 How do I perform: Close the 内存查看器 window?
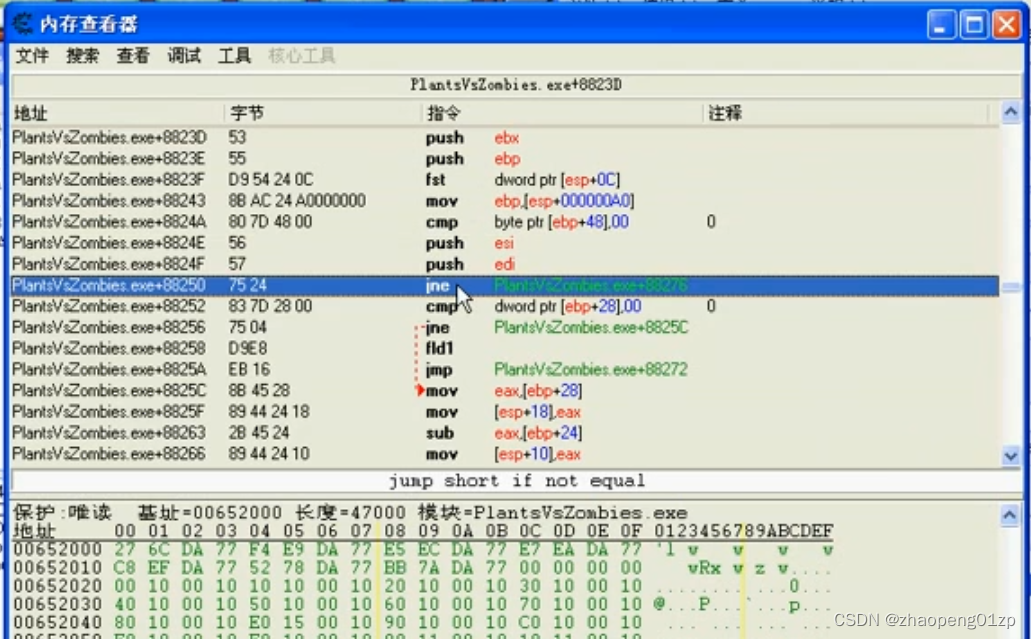click(1007, 25)
